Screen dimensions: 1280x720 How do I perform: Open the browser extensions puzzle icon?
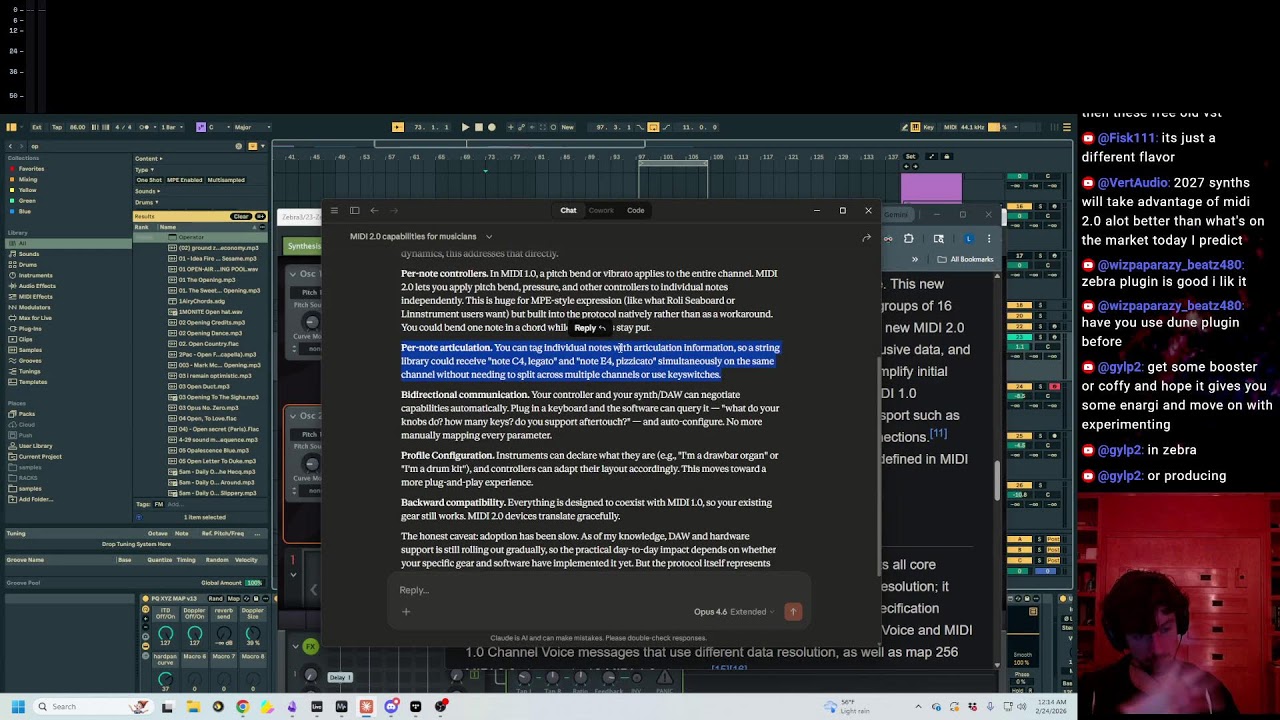(908, 238)
